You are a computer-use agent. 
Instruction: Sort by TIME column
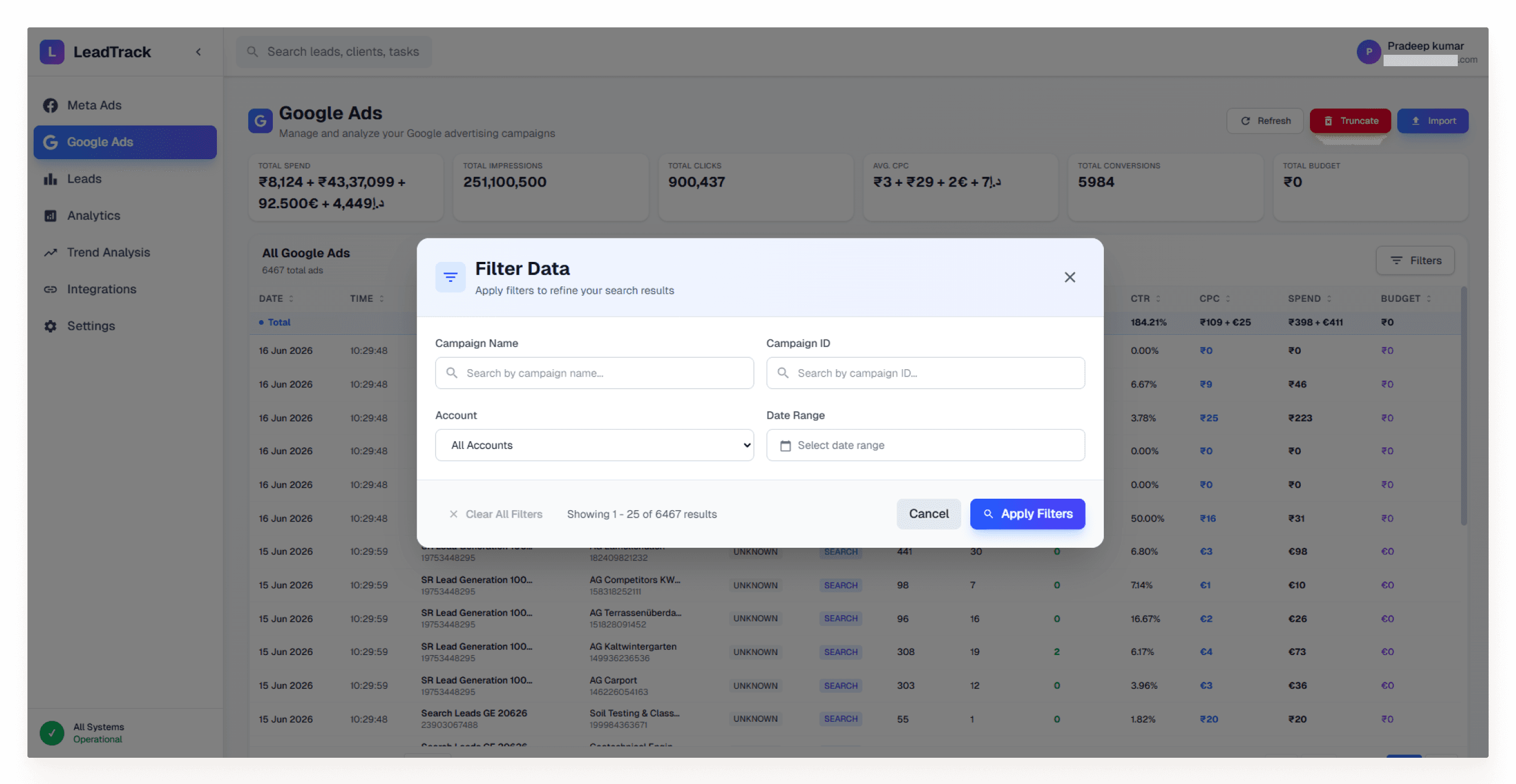click(x=366, y=298)
